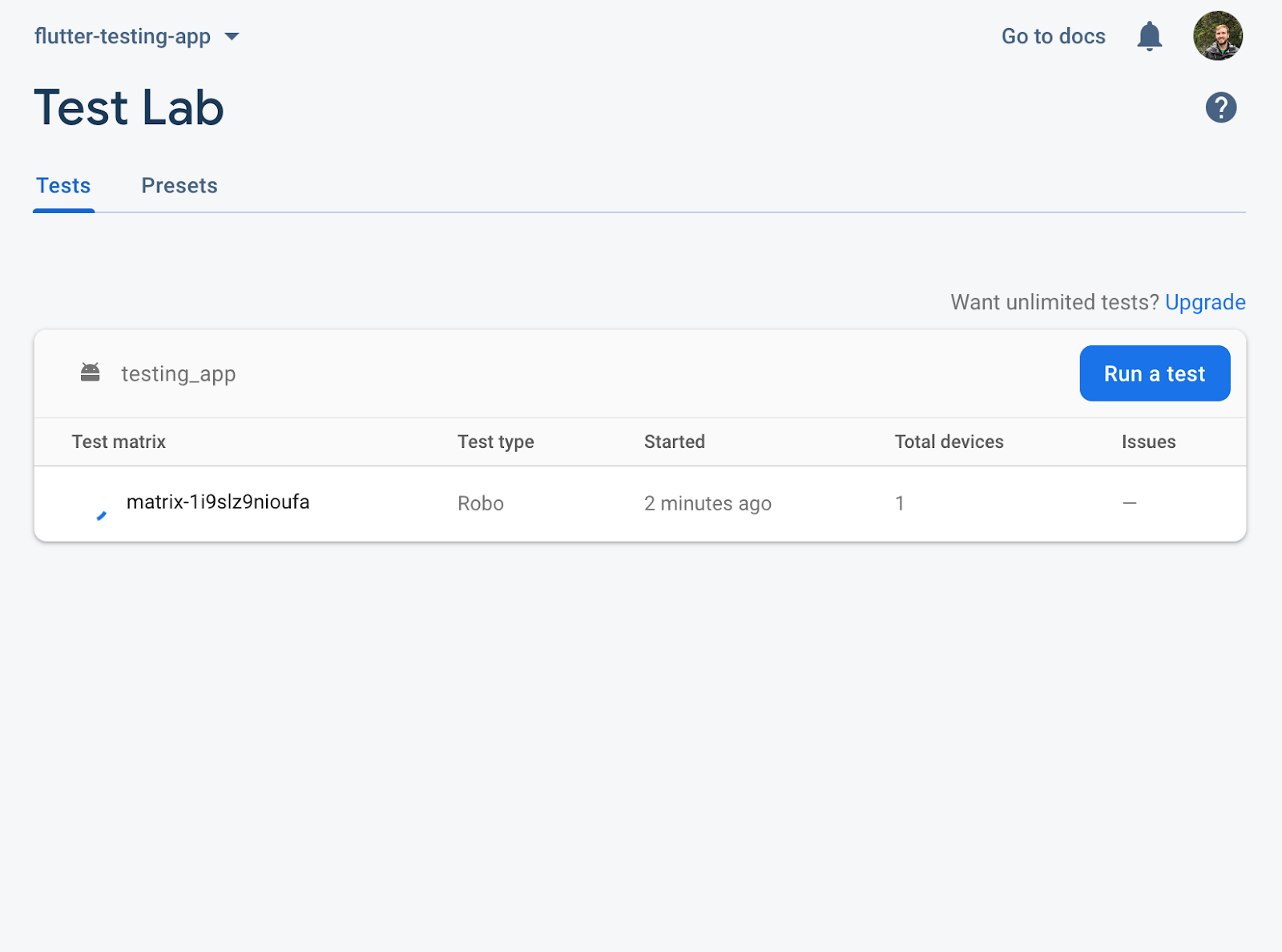Click the Upgrade link for unlimited tests

click(1206, 302)
